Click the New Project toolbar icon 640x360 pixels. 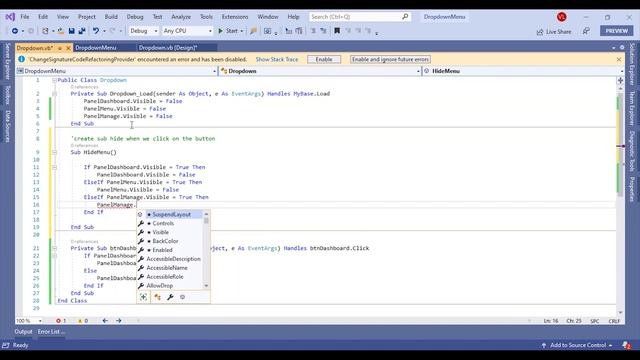pyautogui.click(x=45, y=31)
